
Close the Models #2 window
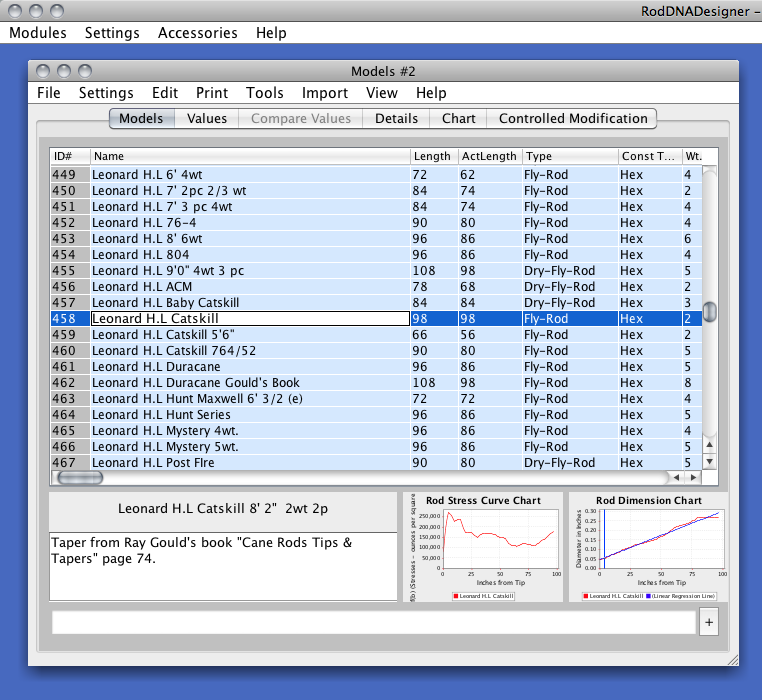[x=43, y=71]
